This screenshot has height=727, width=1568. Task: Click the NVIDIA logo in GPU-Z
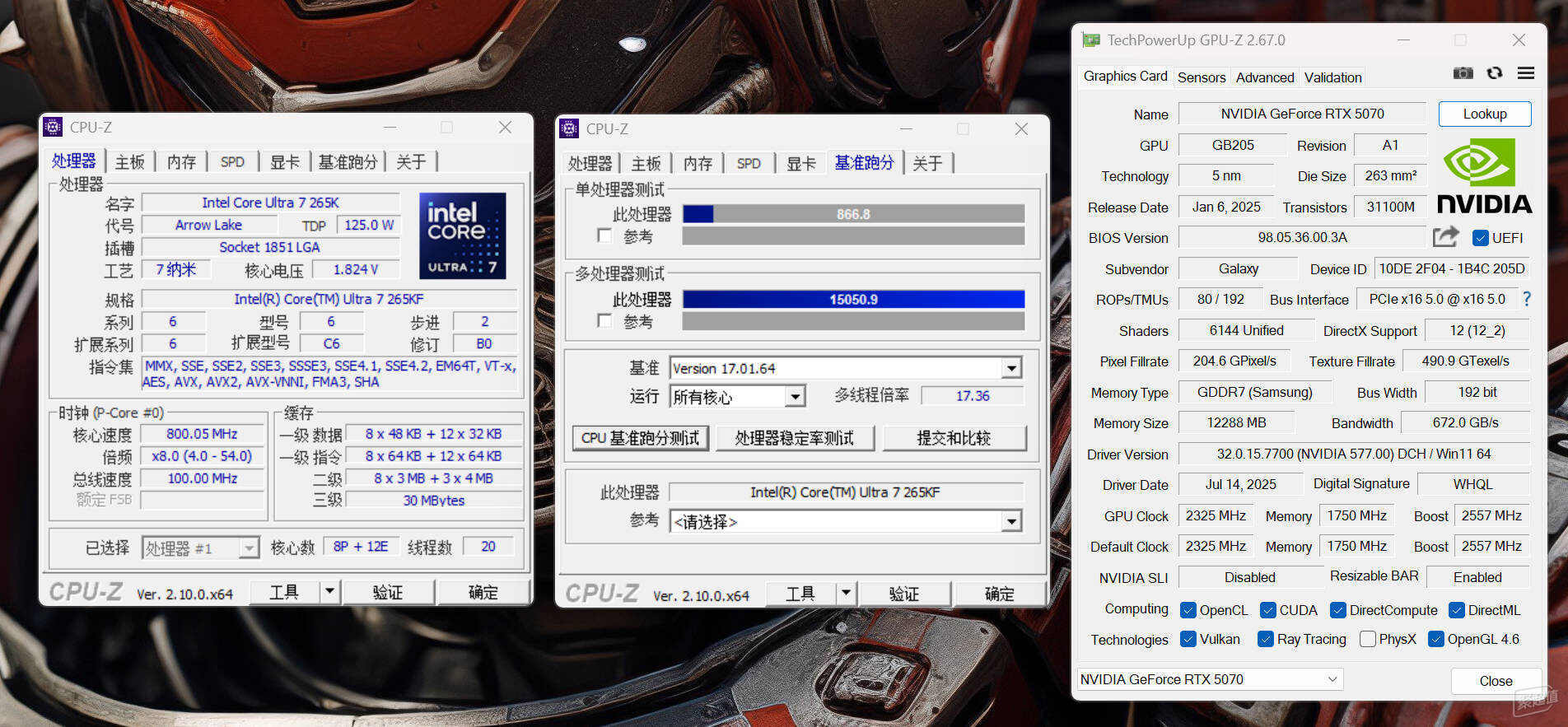(x=1484, y=175)
